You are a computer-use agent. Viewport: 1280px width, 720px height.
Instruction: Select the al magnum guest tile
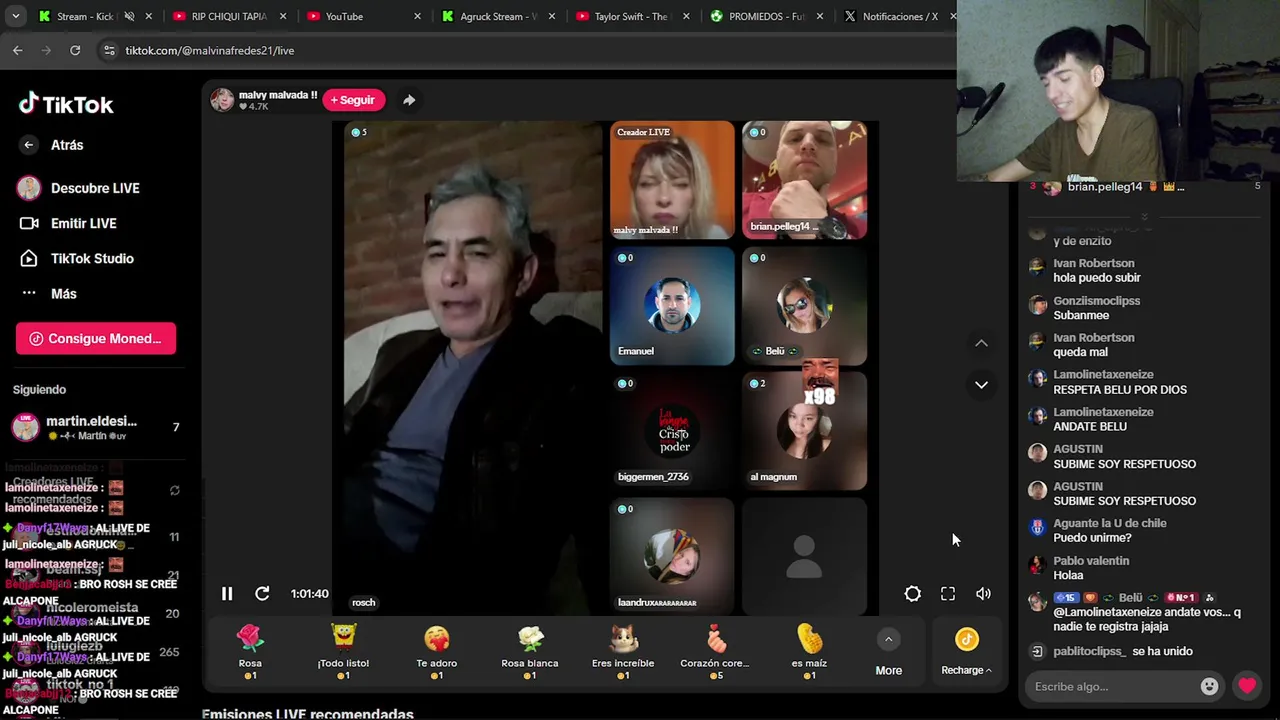point(804,432)
